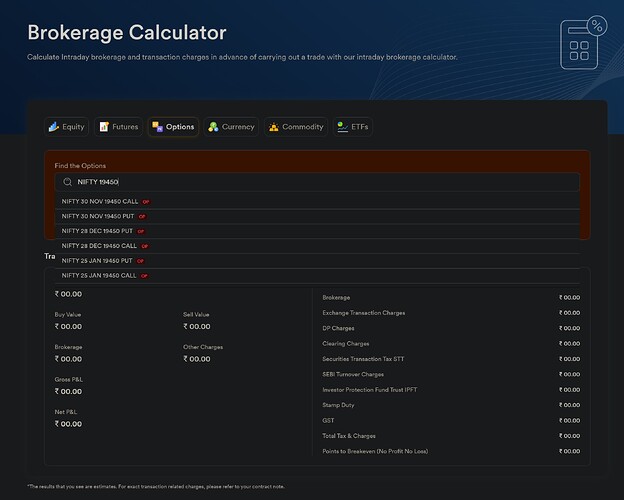
Task: Click Investor Protection Fund Trust IPFT label
Action: pos(370,390)
